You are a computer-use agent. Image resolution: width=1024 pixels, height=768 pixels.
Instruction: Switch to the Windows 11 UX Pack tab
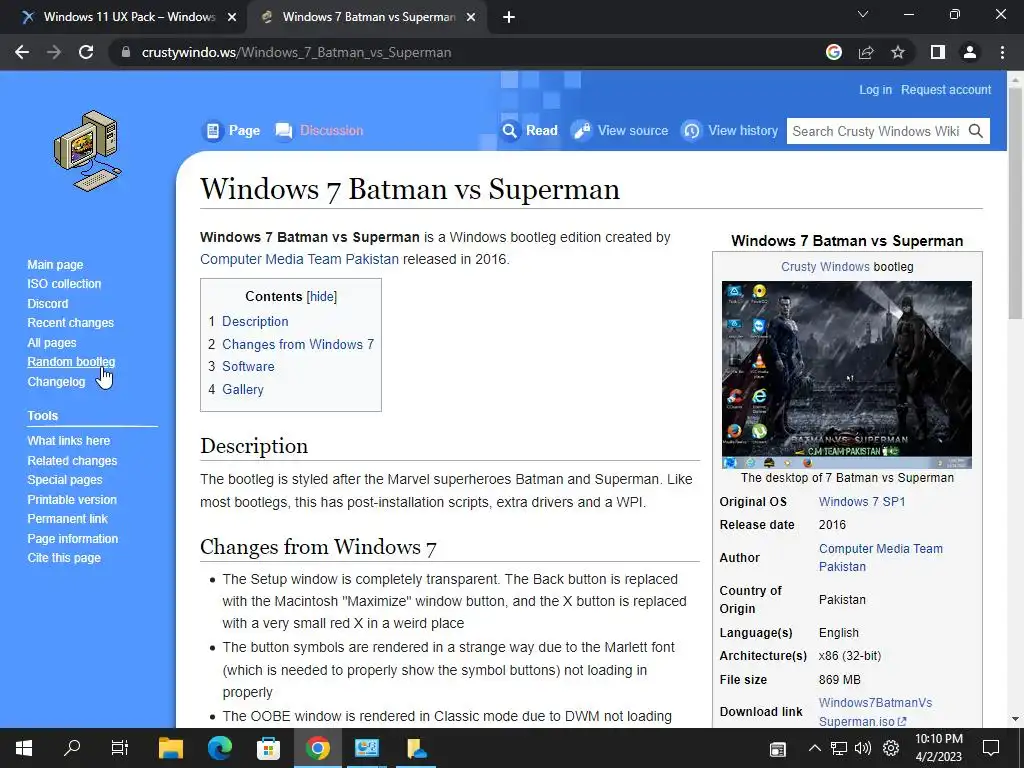(129, 17)
